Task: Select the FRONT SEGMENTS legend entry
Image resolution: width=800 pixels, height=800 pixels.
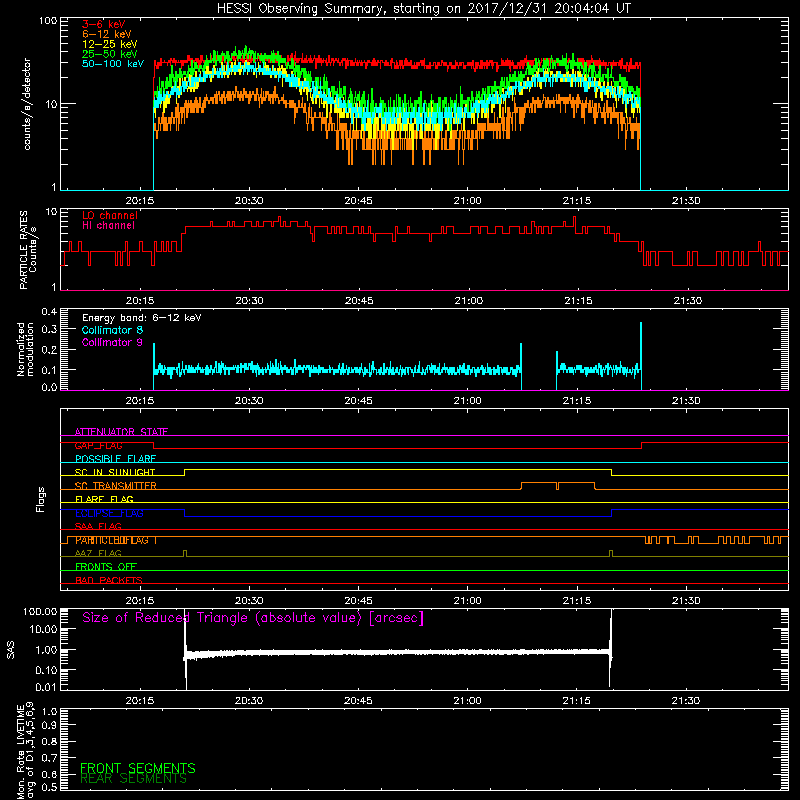Action: pos(138,768)
